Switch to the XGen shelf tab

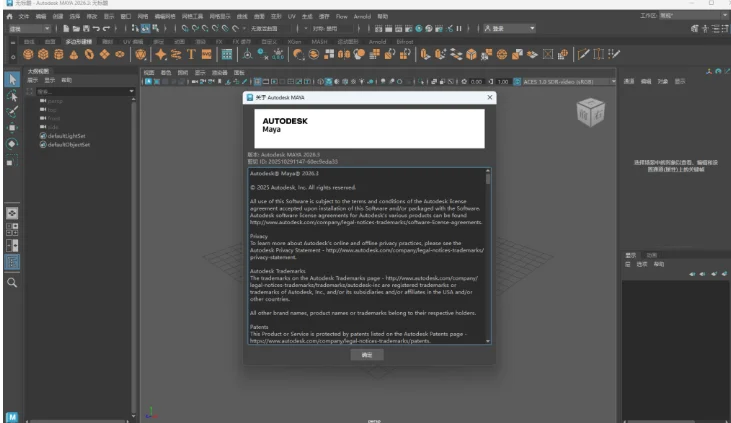coord(294,42)
